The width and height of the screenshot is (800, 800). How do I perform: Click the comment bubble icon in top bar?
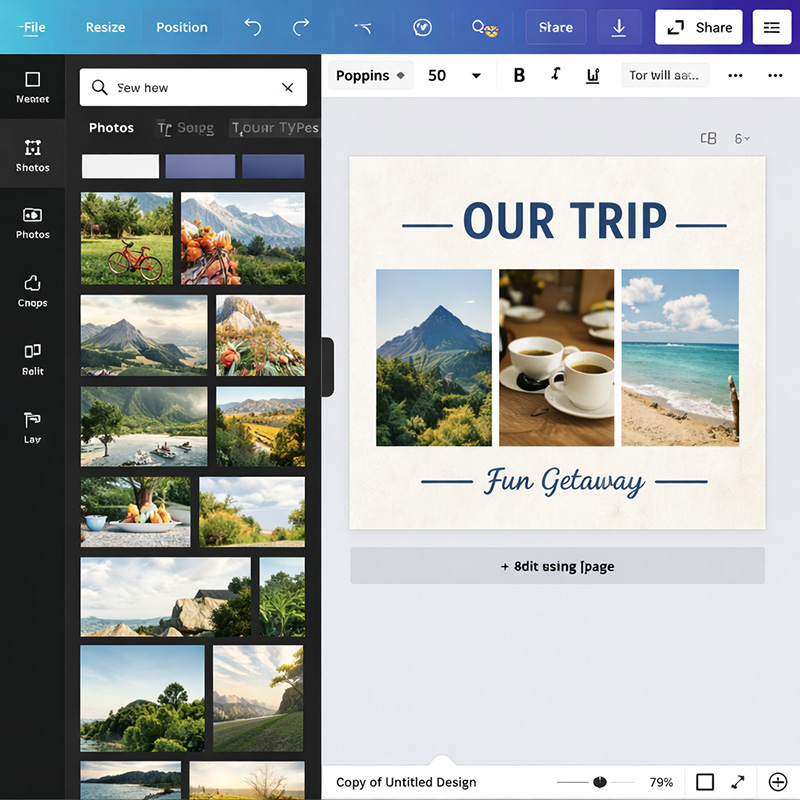(422, 27)
